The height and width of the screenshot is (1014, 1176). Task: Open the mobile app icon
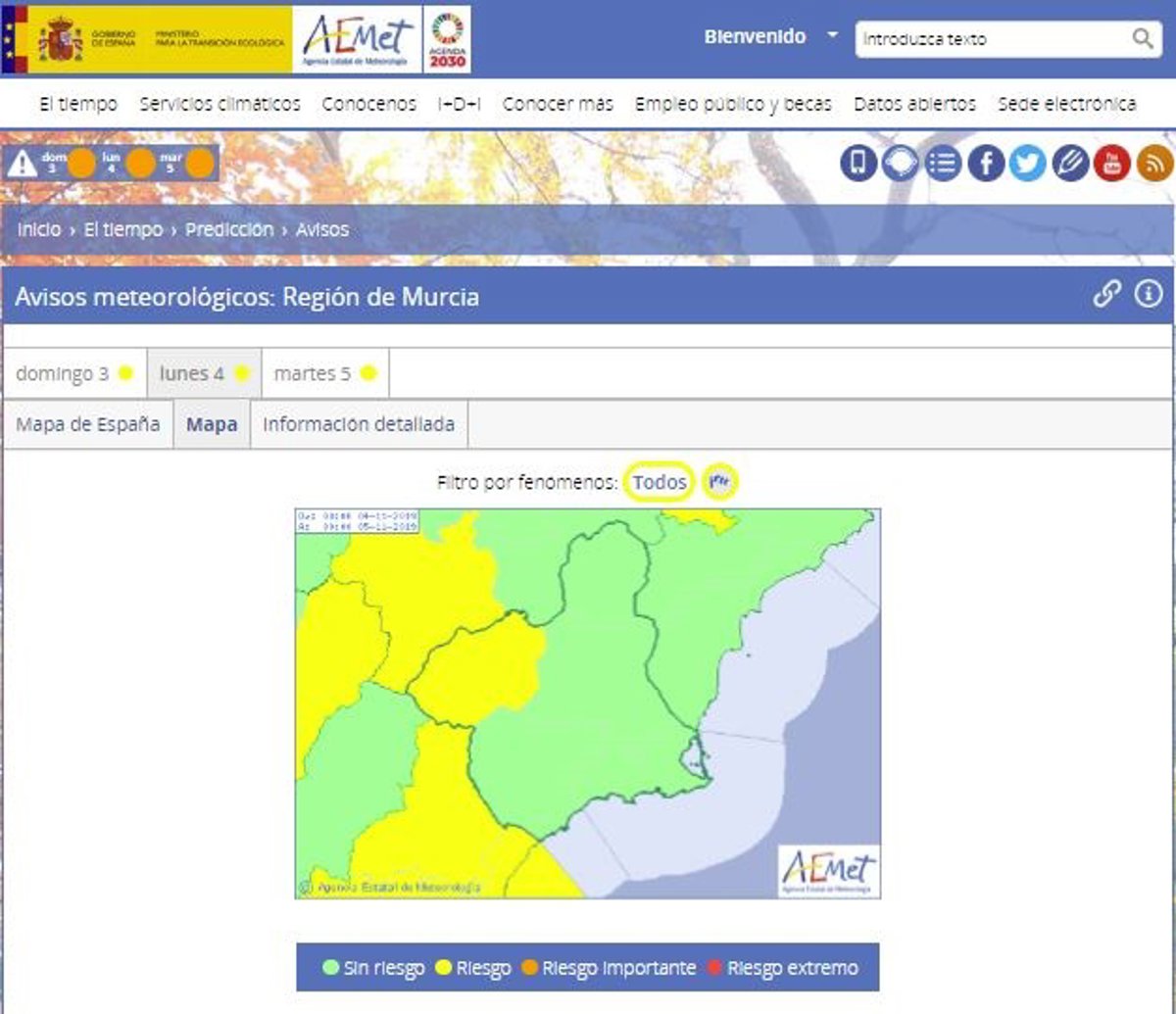pos(857,164)
